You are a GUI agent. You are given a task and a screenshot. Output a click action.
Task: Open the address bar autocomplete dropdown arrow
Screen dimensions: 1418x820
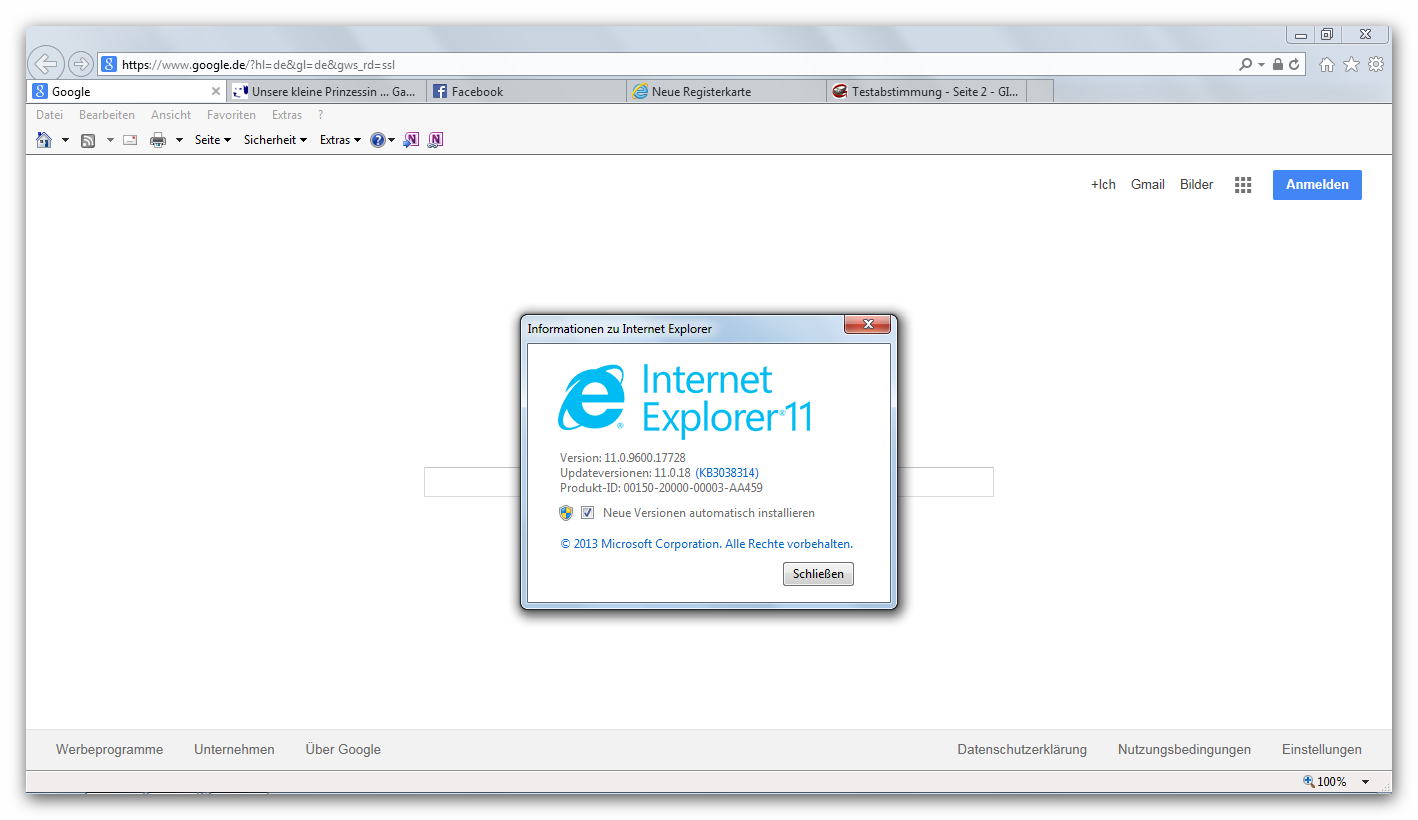(1261, 64)
